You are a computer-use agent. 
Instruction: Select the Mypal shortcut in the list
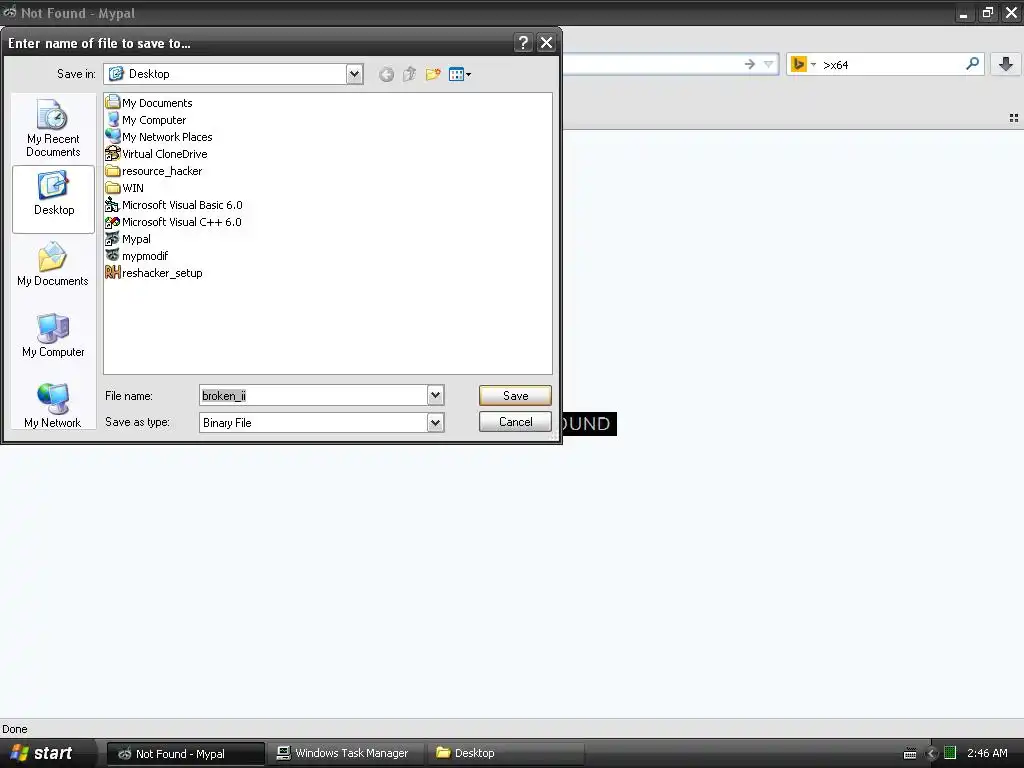point(128,238)
